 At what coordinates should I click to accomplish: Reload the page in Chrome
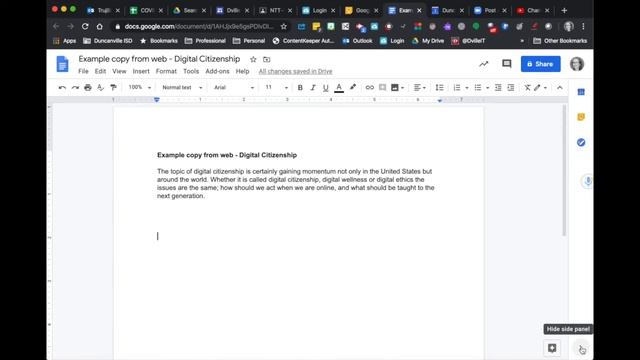(x=85, y=27)
